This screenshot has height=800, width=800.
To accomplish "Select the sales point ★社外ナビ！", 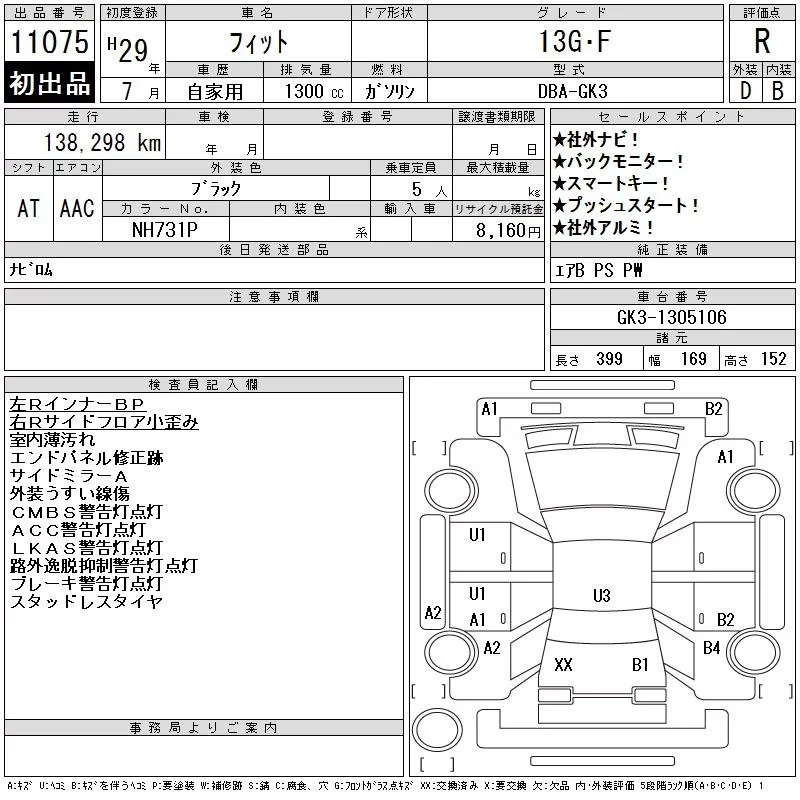I will [595, 139].
